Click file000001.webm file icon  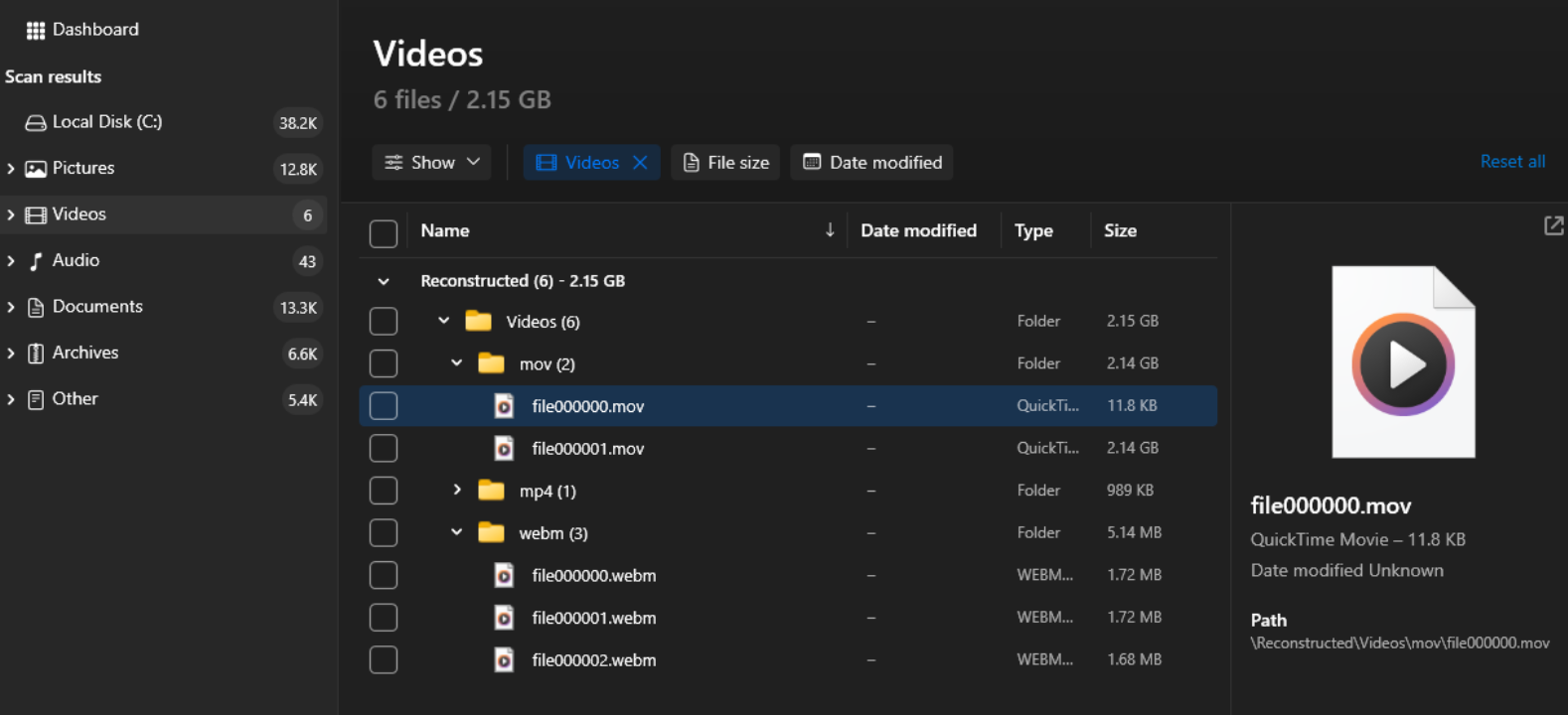tap(504, 618)
